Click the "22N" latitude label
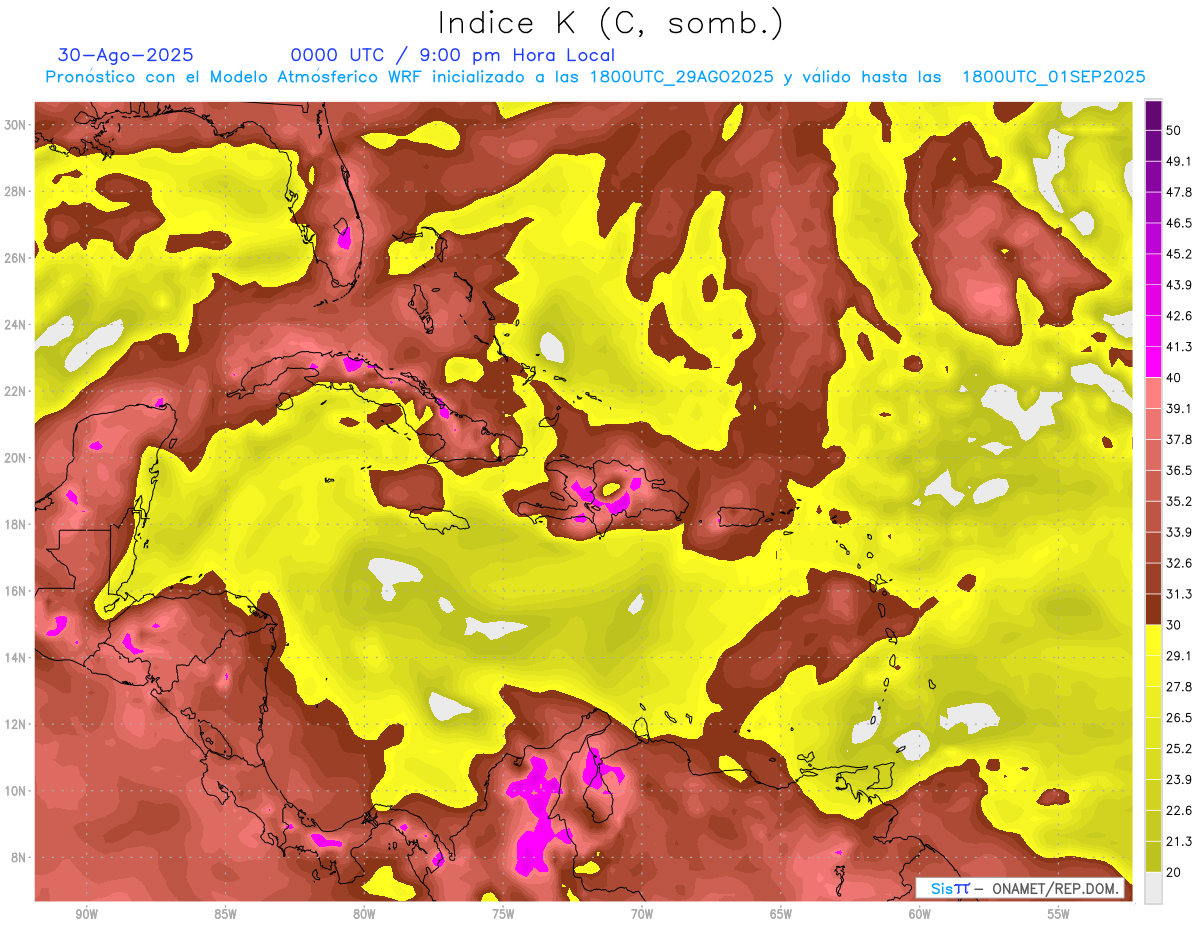Image resolution: width=1200 pixels, height=927 pixels. (x=15, y=391)
